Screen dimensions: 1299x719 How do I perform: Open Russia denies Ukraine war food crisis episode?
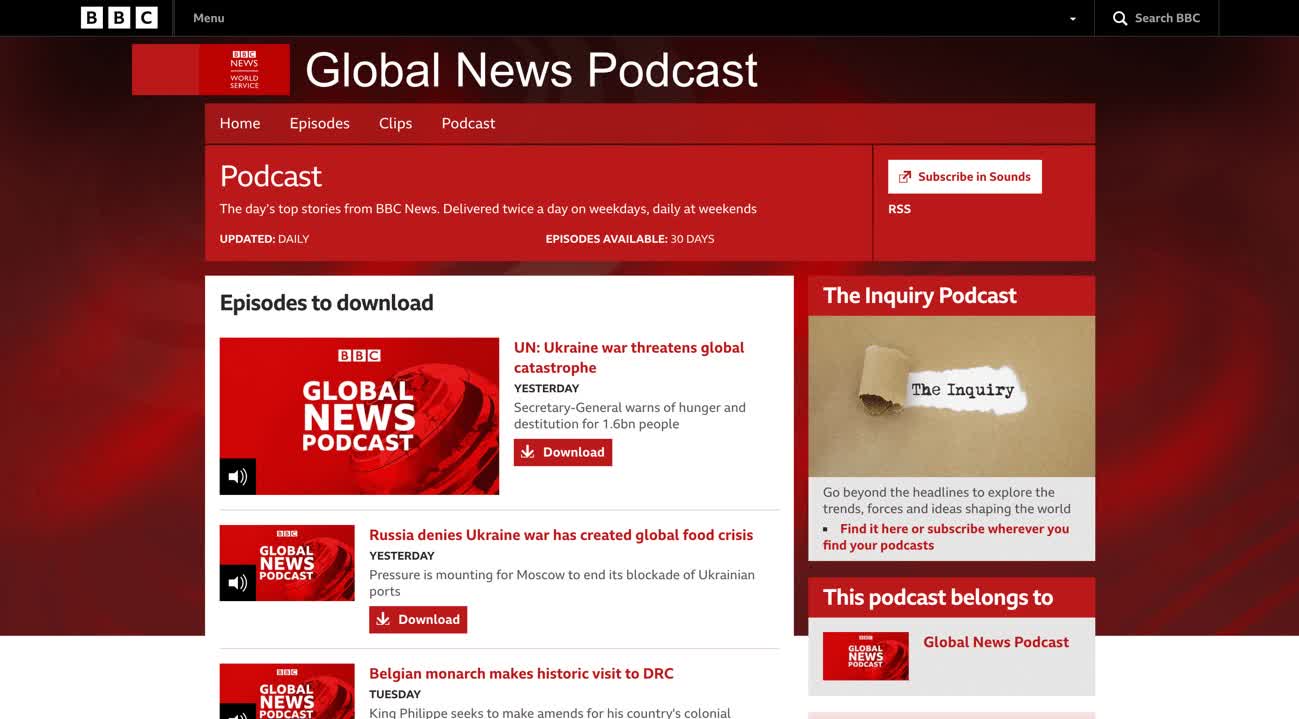561,535
